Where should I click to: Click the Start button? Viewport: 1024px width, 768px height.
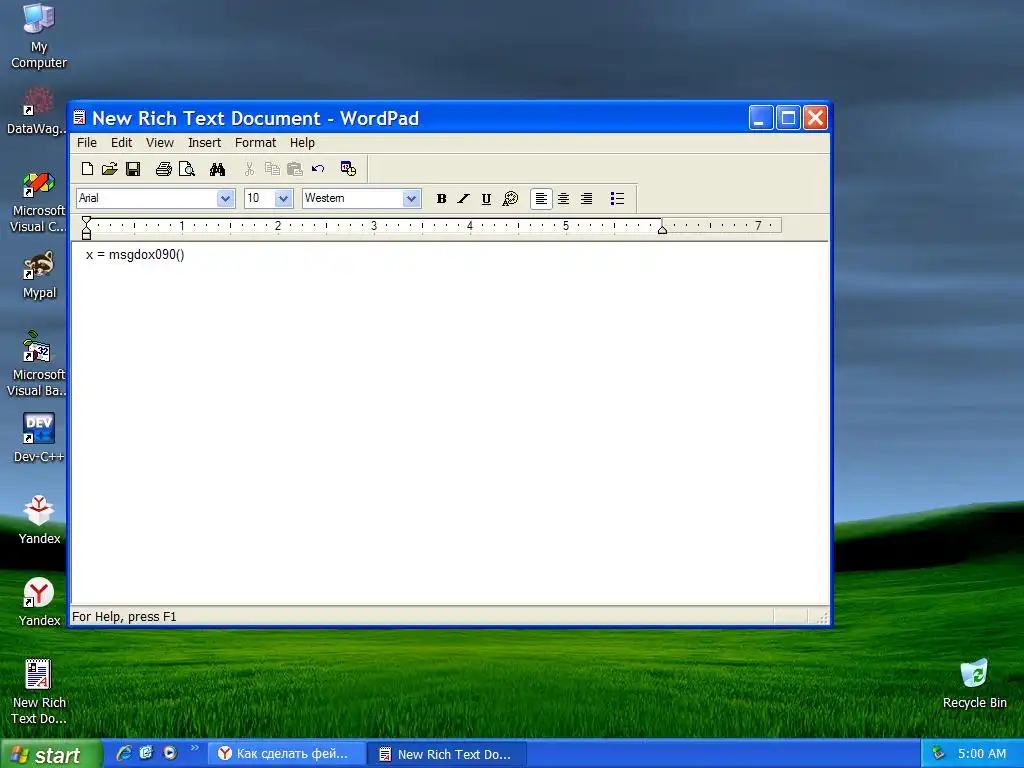point(50,754)
